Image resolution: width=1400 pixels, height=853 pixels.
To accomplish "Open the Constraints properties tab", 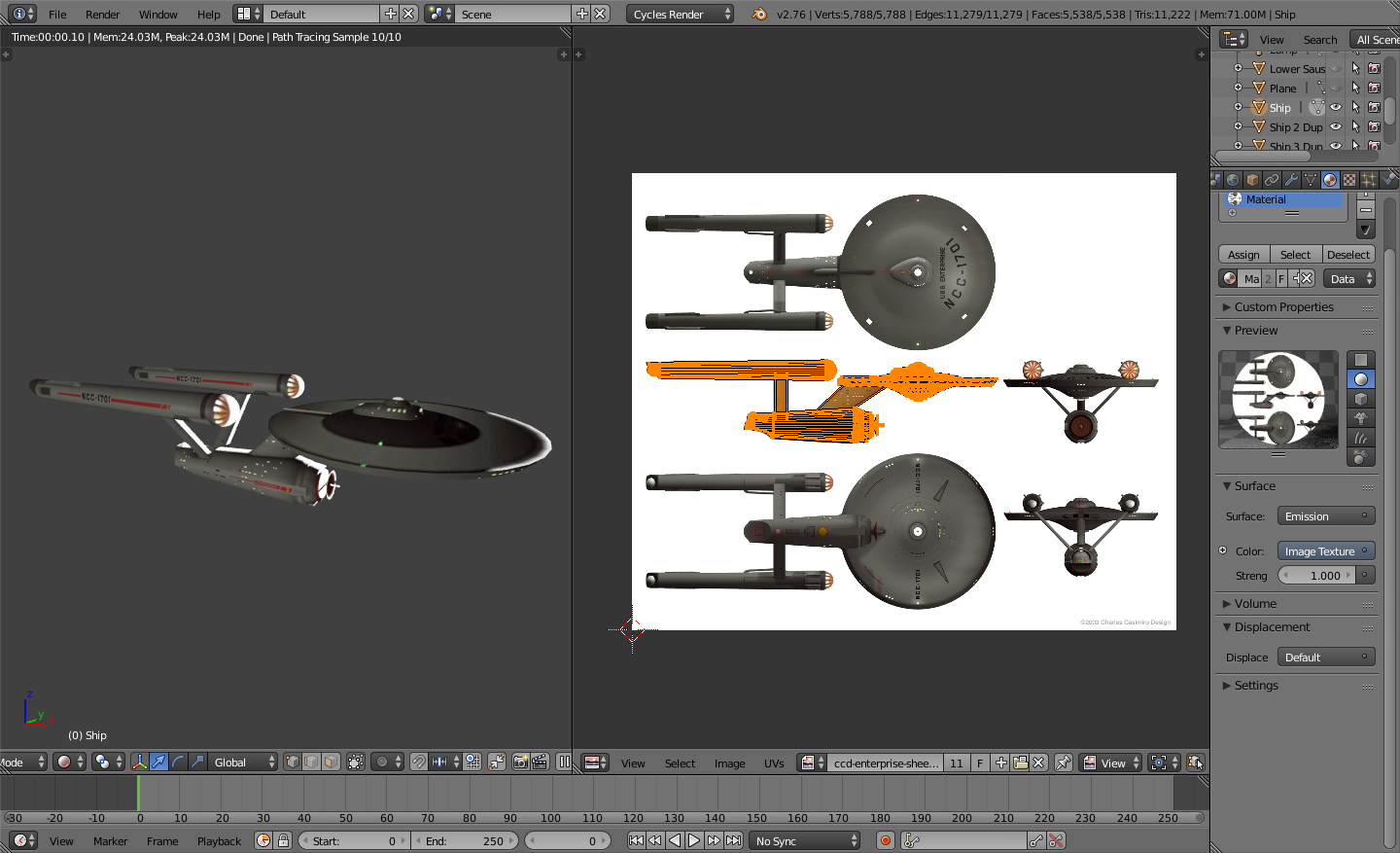I will [1272, 180].
